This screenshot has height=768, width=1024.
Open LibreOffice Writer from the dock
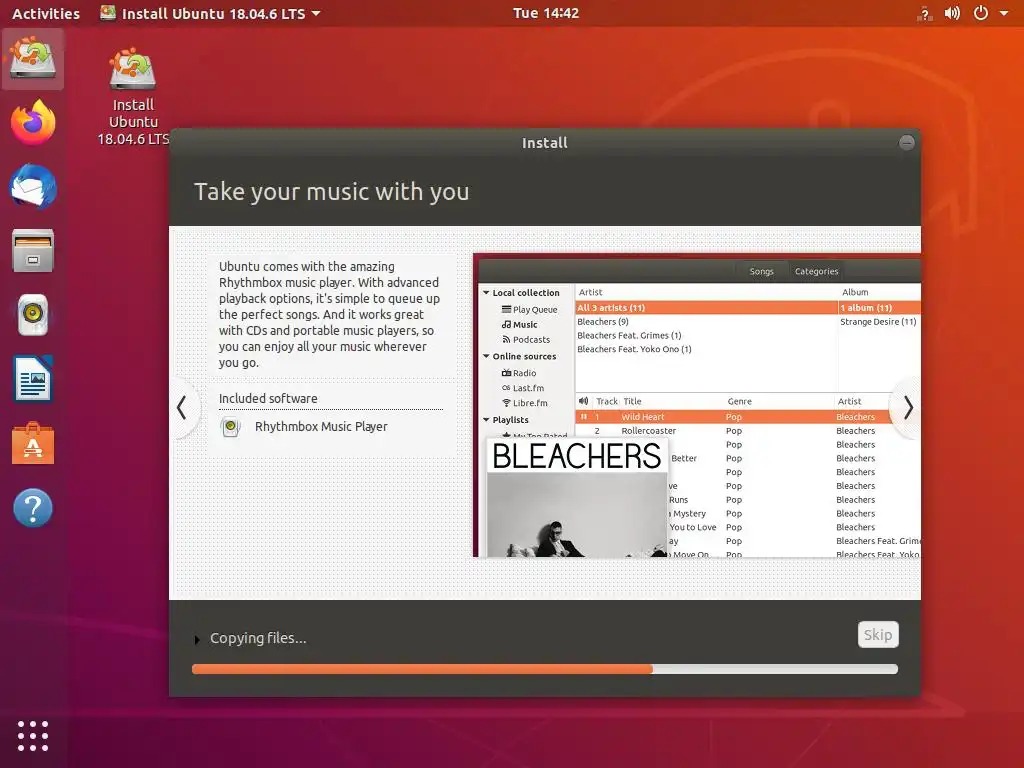(33, 379)
